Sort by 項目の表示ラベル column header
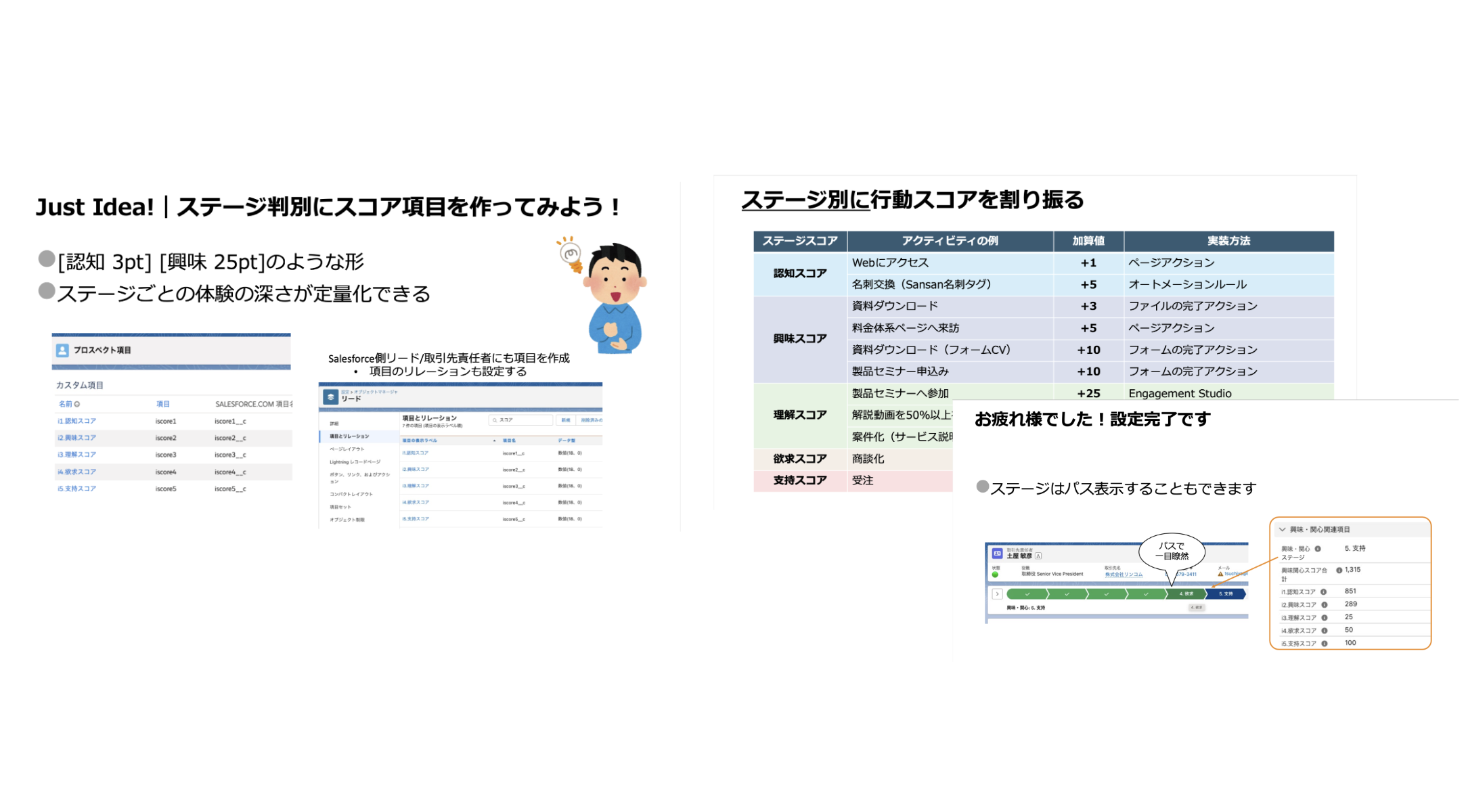Screen dimensions: 1466x812 [x=420, y=441]
